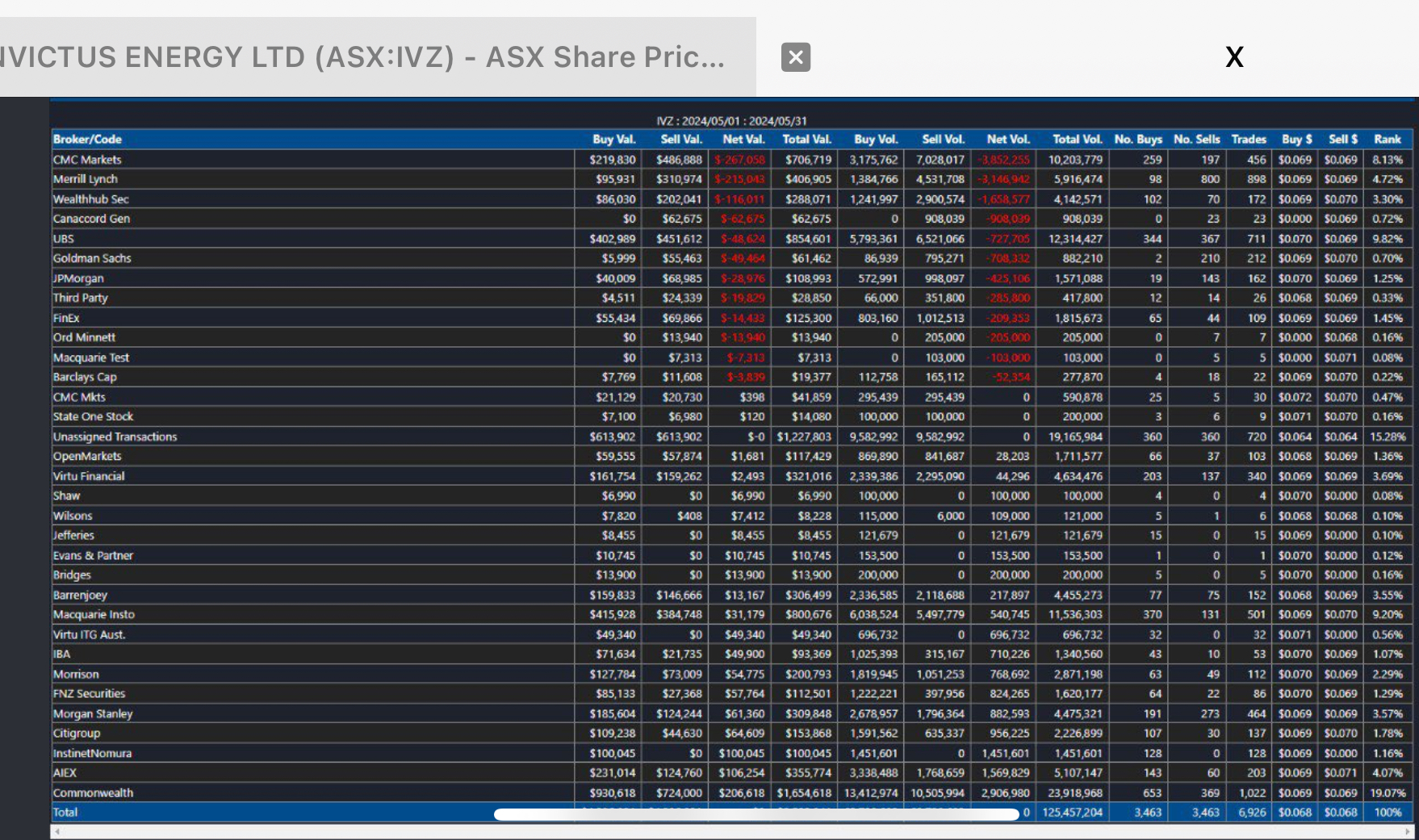This screenshot has width=1419, height=840.
Task: Select the IBA broker row
Action: coord(732,654)
